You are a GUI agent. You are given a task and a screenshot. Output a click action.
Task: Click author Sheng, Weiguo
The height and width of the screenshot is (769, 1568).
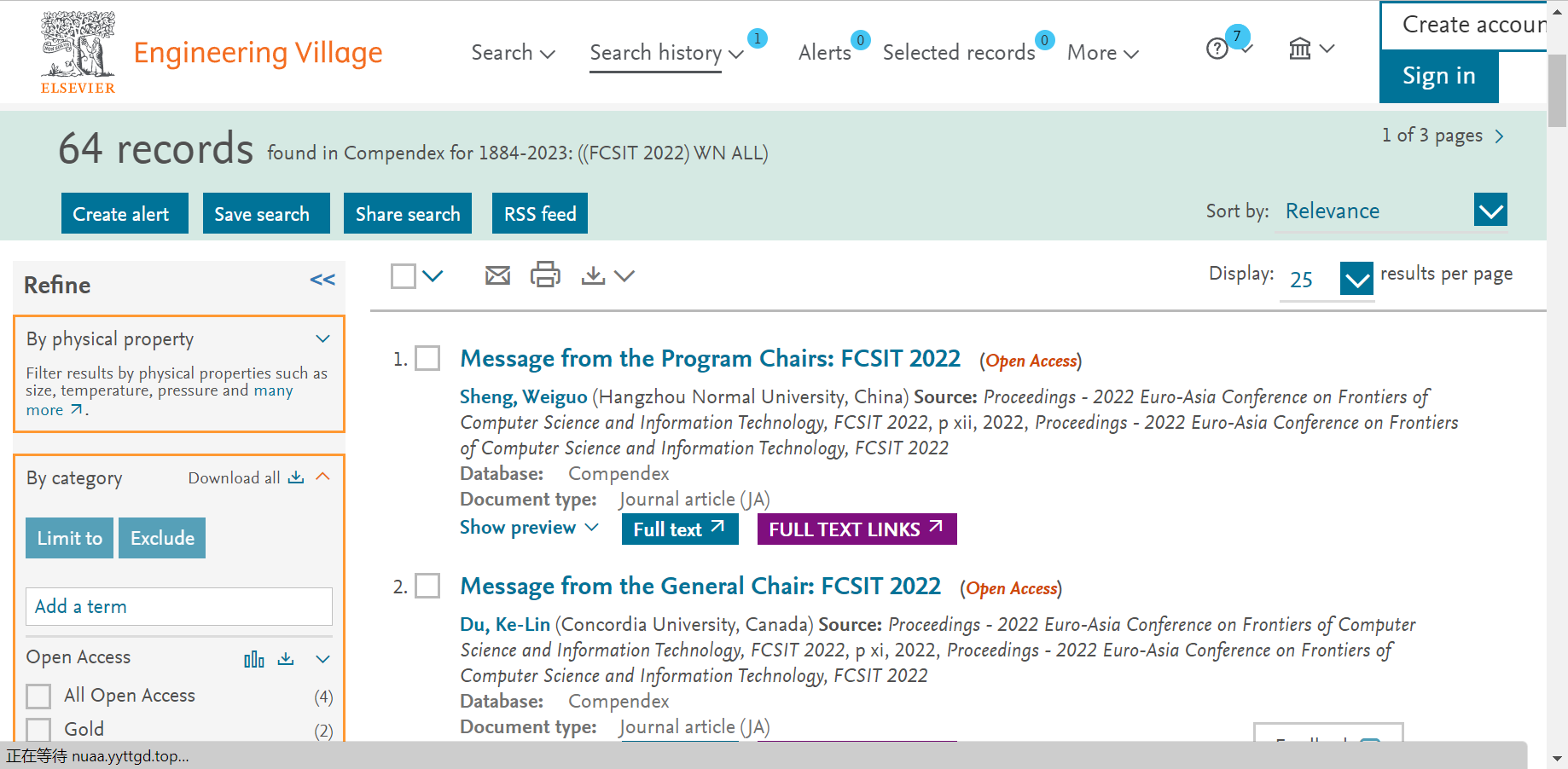(524, 397)
